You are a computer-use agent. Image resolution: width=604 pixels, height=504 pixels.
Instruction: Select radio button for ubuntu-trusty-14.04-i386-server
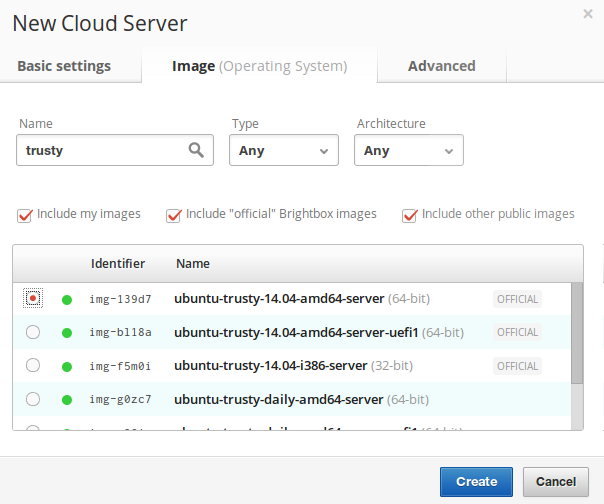(x=33, y=365)
